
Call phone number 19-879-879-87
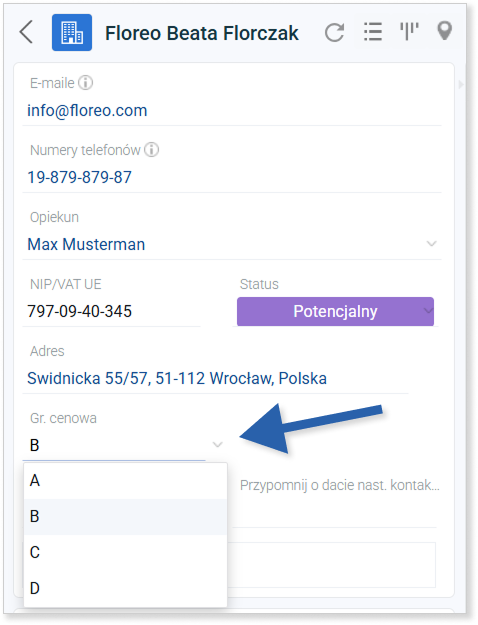click(79, 177)
